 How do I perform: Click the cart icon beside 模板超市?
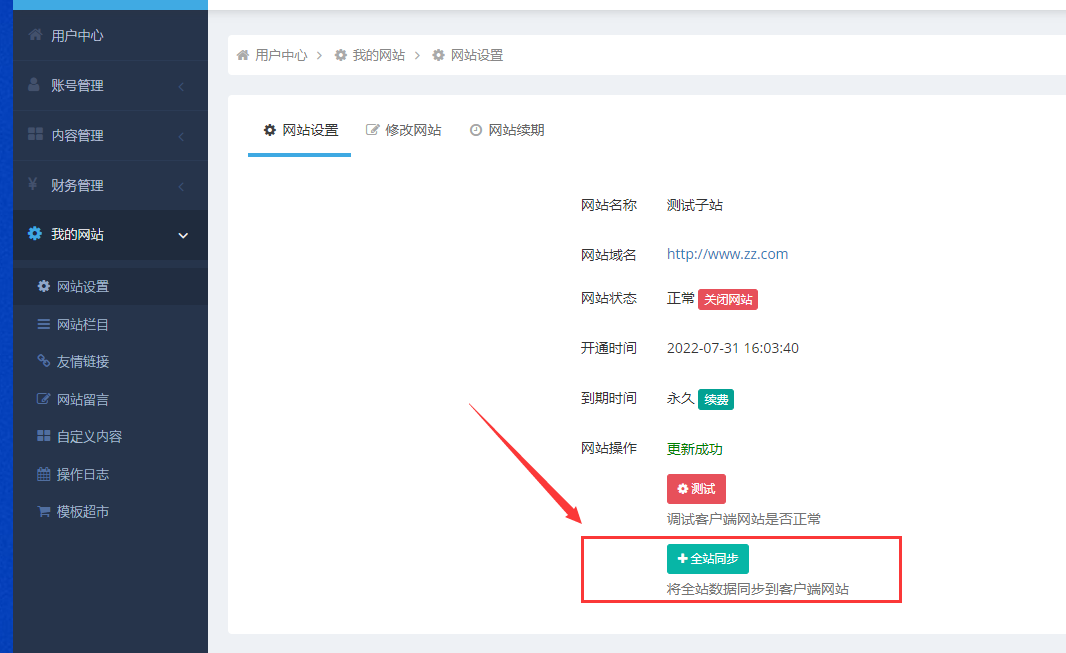(x=44, y=511)
